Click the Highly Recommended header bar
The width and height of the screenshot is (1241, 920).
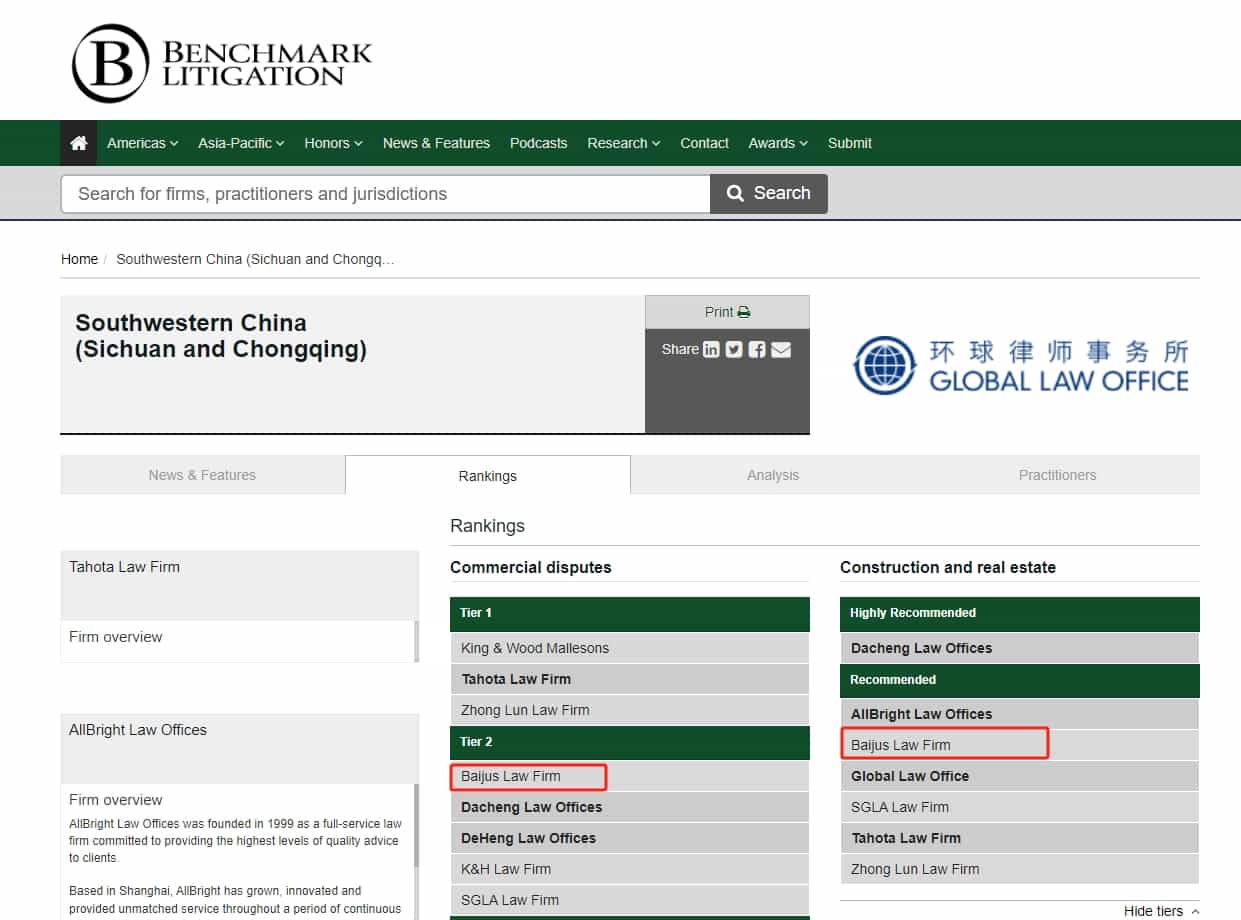[1020, 614]
